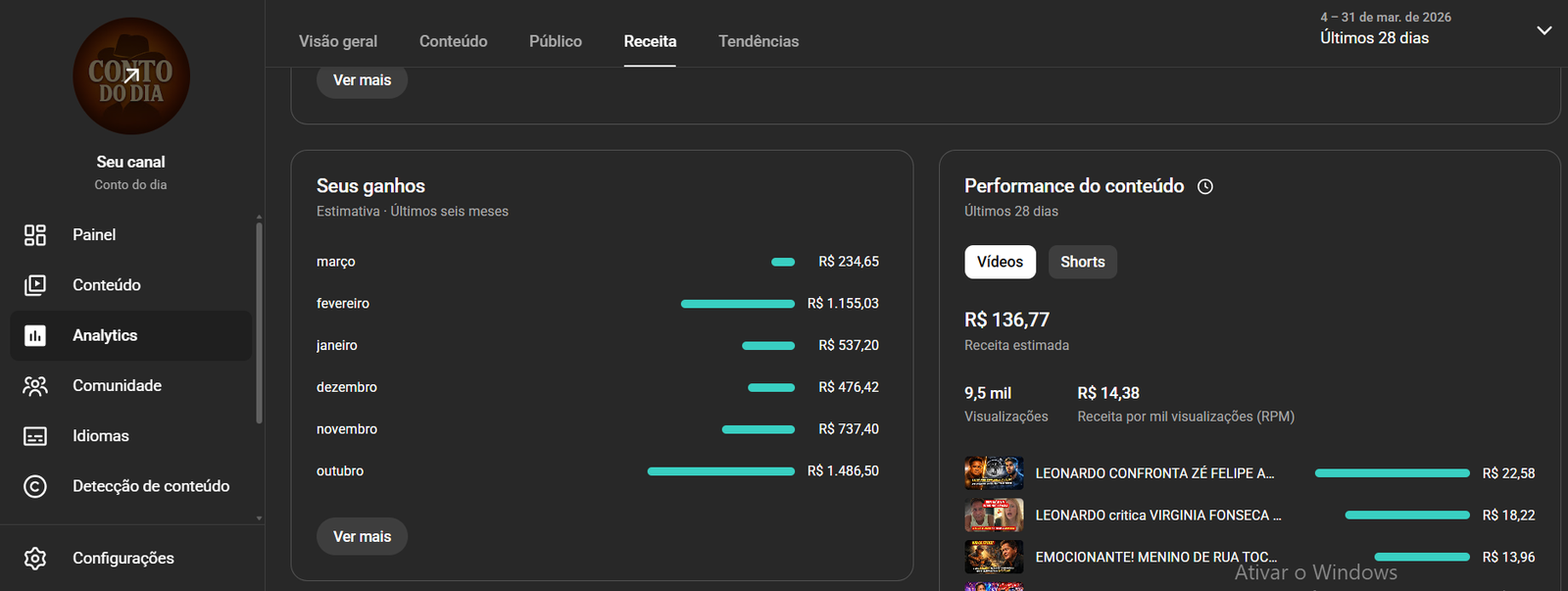Click the R$ 22,58 revenue bar
The width and height of the screenshot is (1568, 591).
click(x=1393, y=473)
